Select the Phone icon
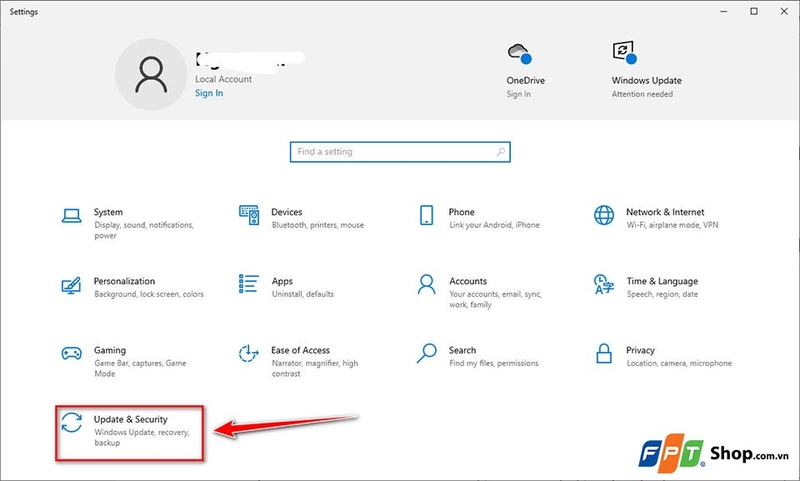The height and width of the screenshot is (481, 800). coord(427,215)
